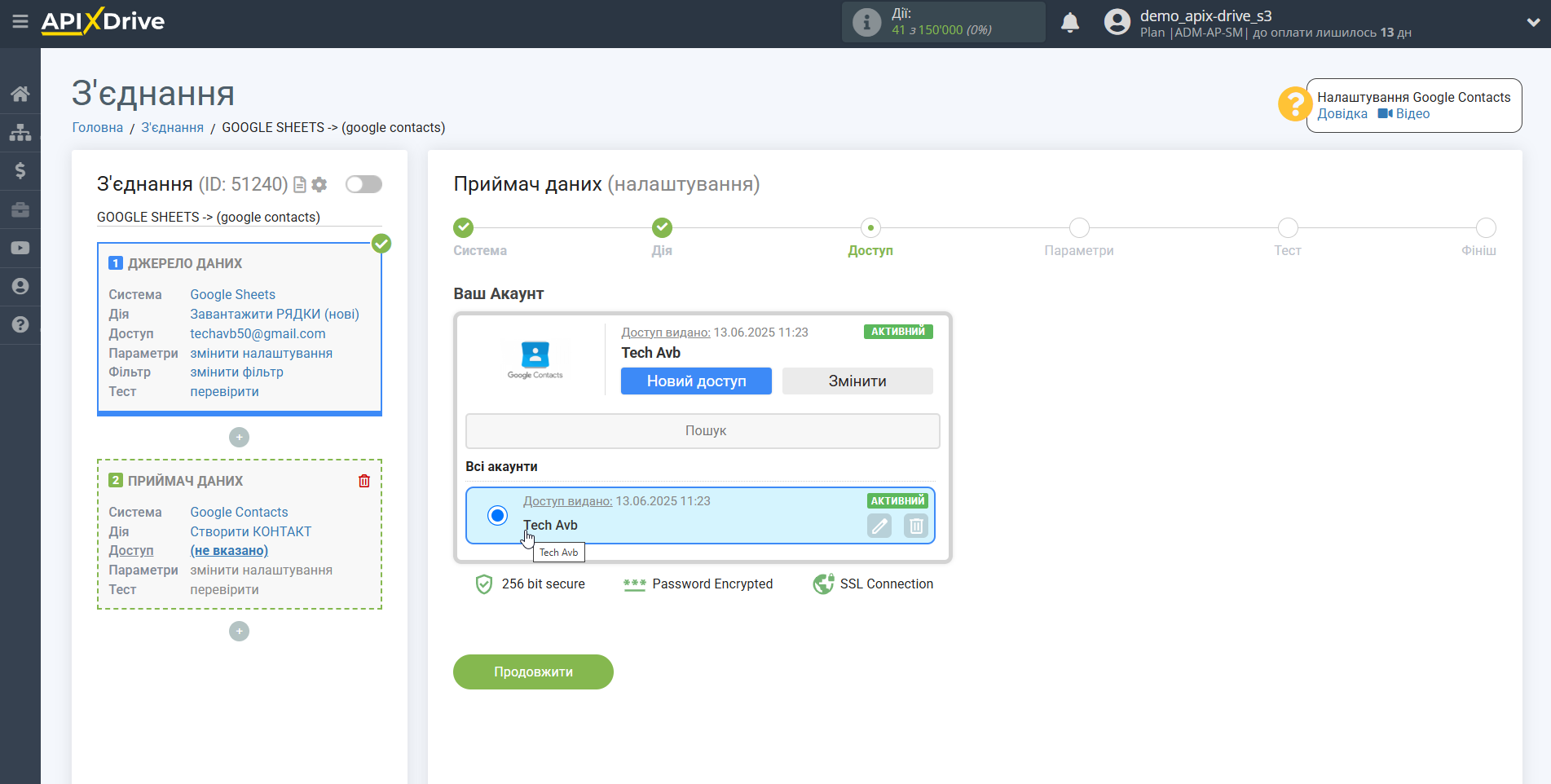The height and width of the screenshot is (784, 1551).
Task: Edit the Tech Avb account pencil icon
Action: tap(879, 526)
